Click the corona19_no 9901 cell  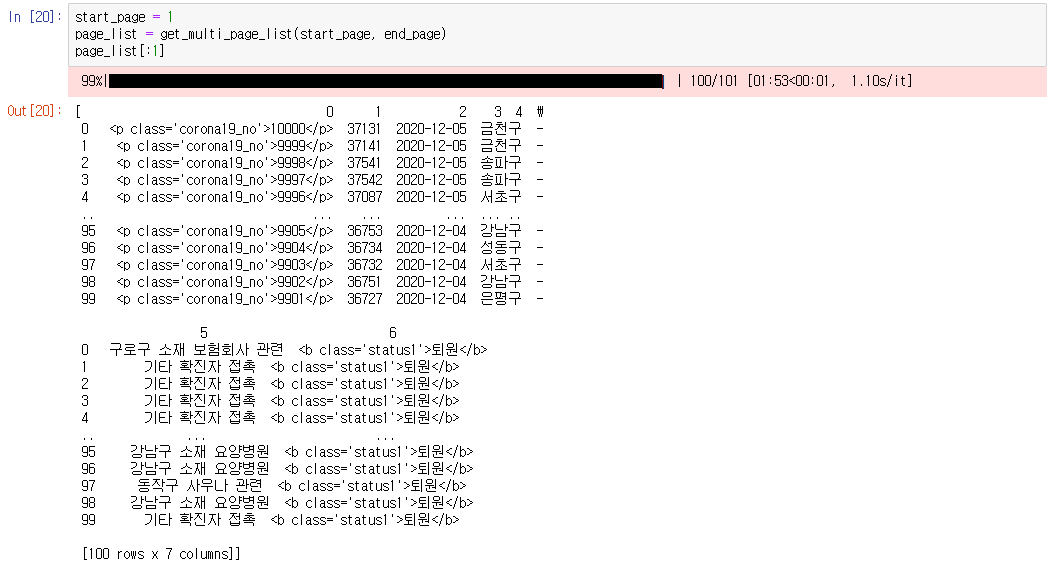225,299
